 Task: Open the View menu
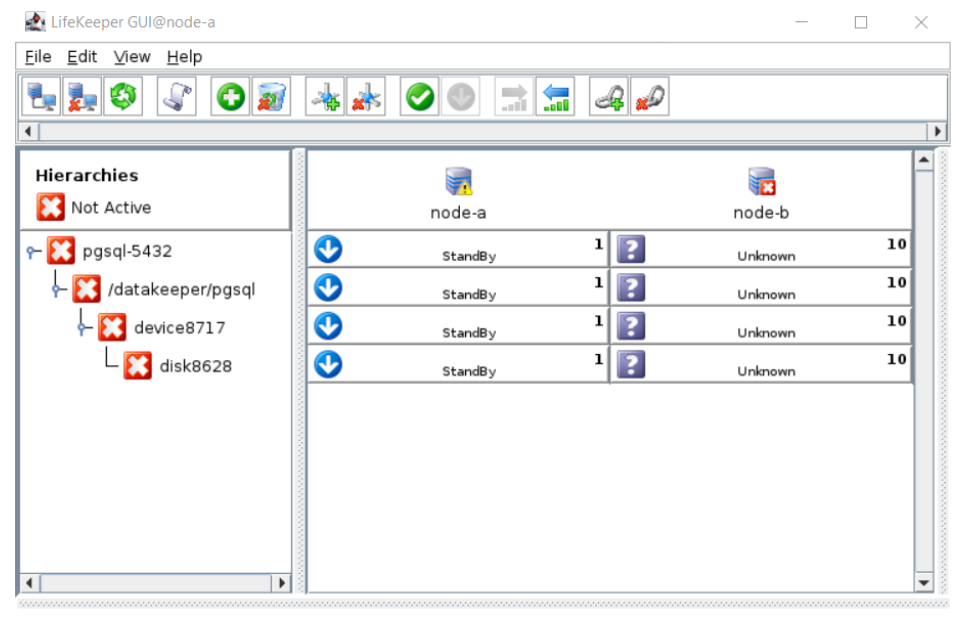(x=132, y=57)
